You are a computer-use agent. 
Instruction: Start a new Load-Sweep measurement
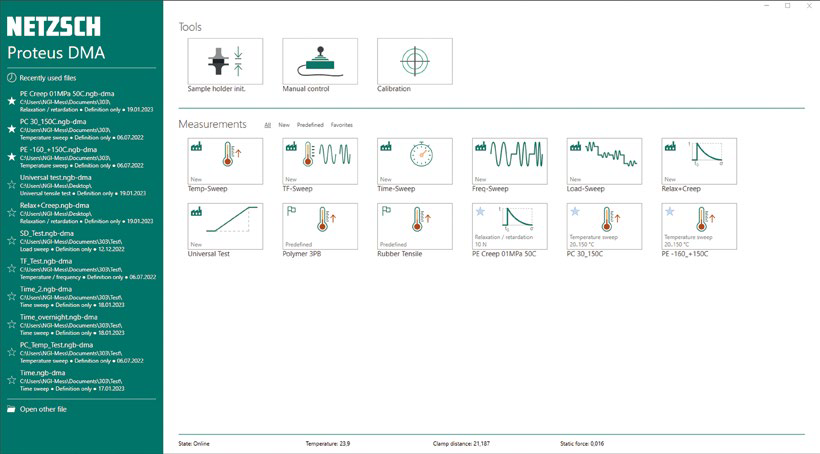pyautogui.click(x=605, y=161)
